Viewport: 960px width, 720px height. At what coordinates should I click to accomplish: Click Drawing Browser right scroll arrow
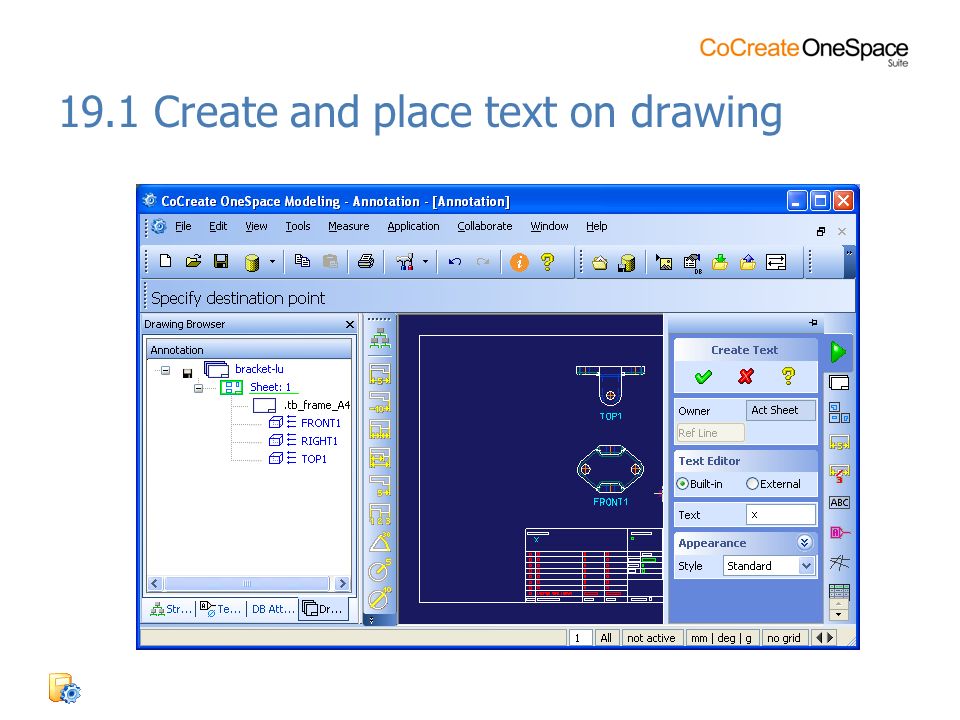pos(342,583)
